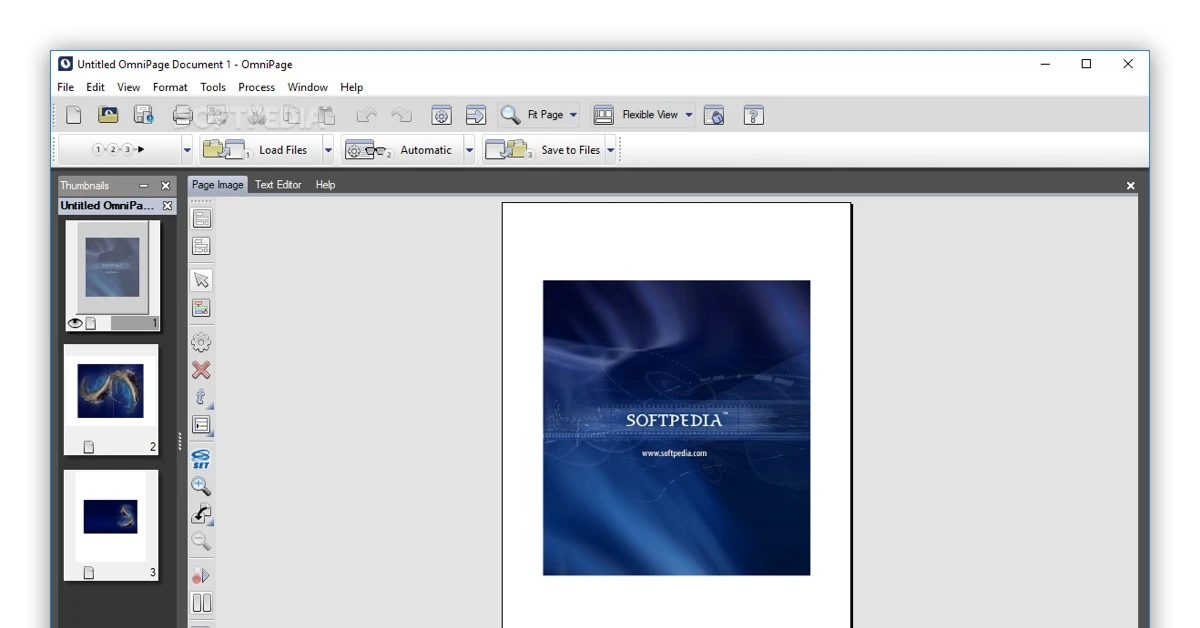Open the Edit menu
Screen dimensions: 1200x628
pos(95,87)
